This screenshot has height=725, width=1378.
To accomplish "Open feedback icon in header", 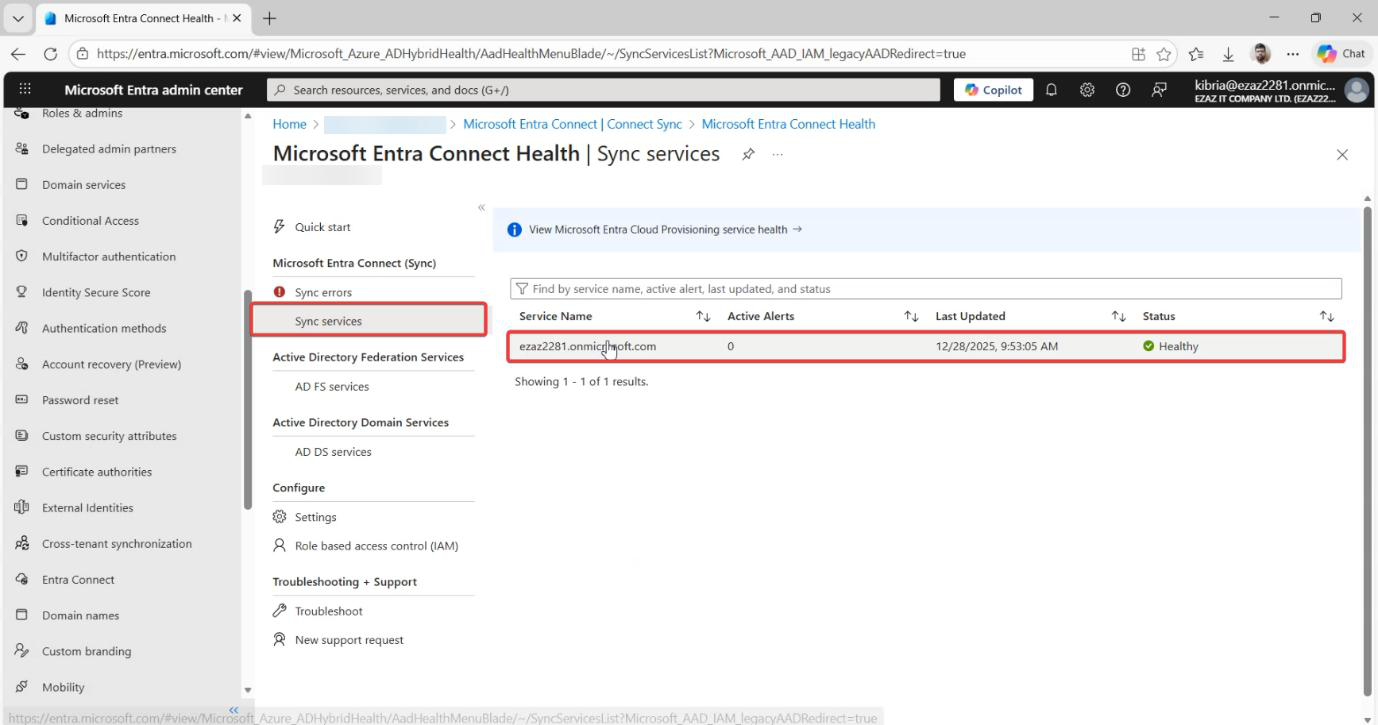I will tap(1159, 90).
